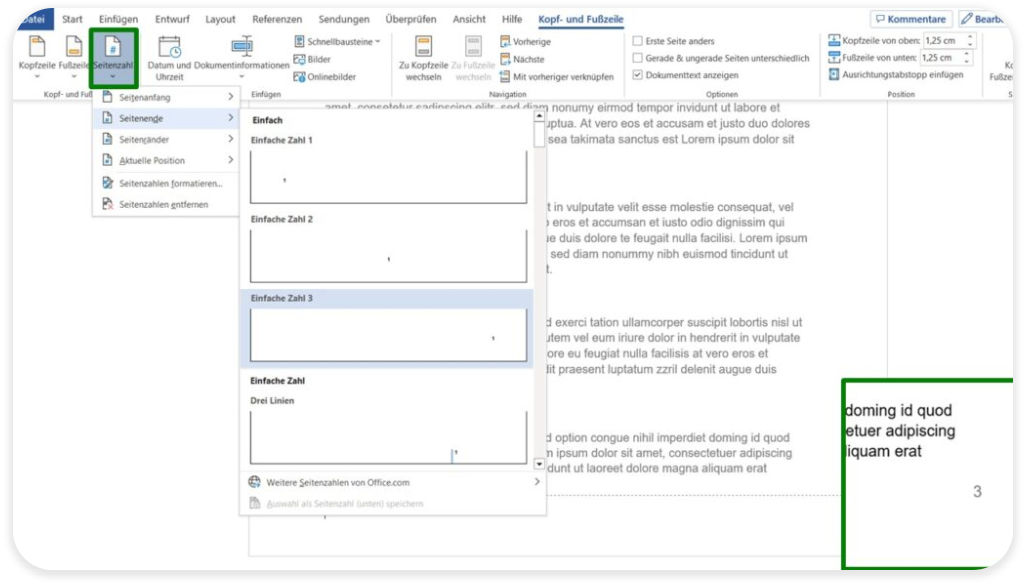Switch to the Layout tab
This screenshot has height=586, width=1026.
pos(220,19)
